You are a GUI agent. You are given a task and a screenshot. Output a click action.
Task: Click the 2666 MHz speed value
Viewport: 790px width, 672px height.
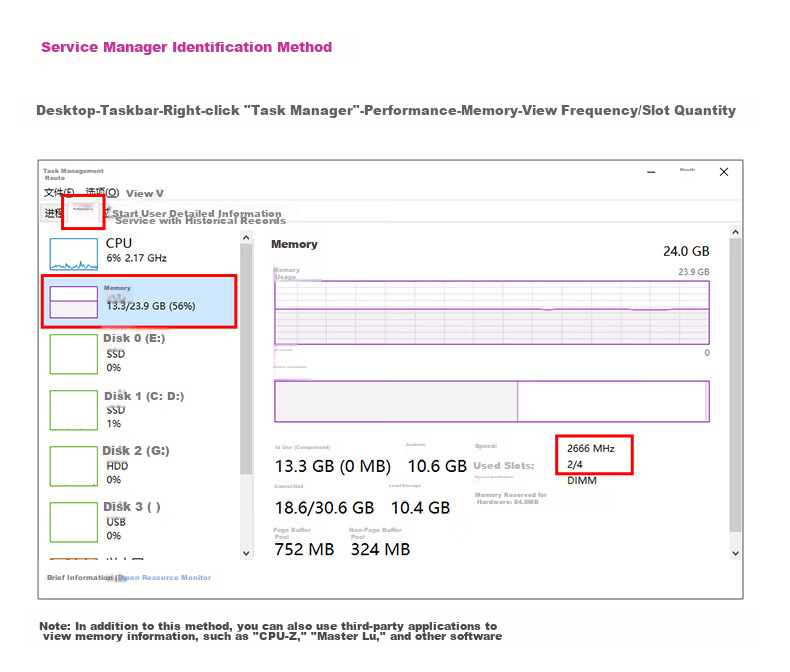click(590, 448)
